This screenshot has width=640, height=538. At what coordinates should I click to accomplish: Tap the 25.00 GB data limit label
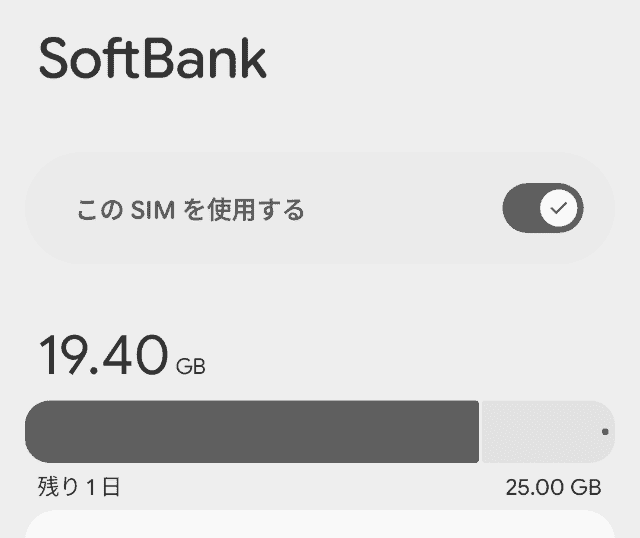point(553,487)
